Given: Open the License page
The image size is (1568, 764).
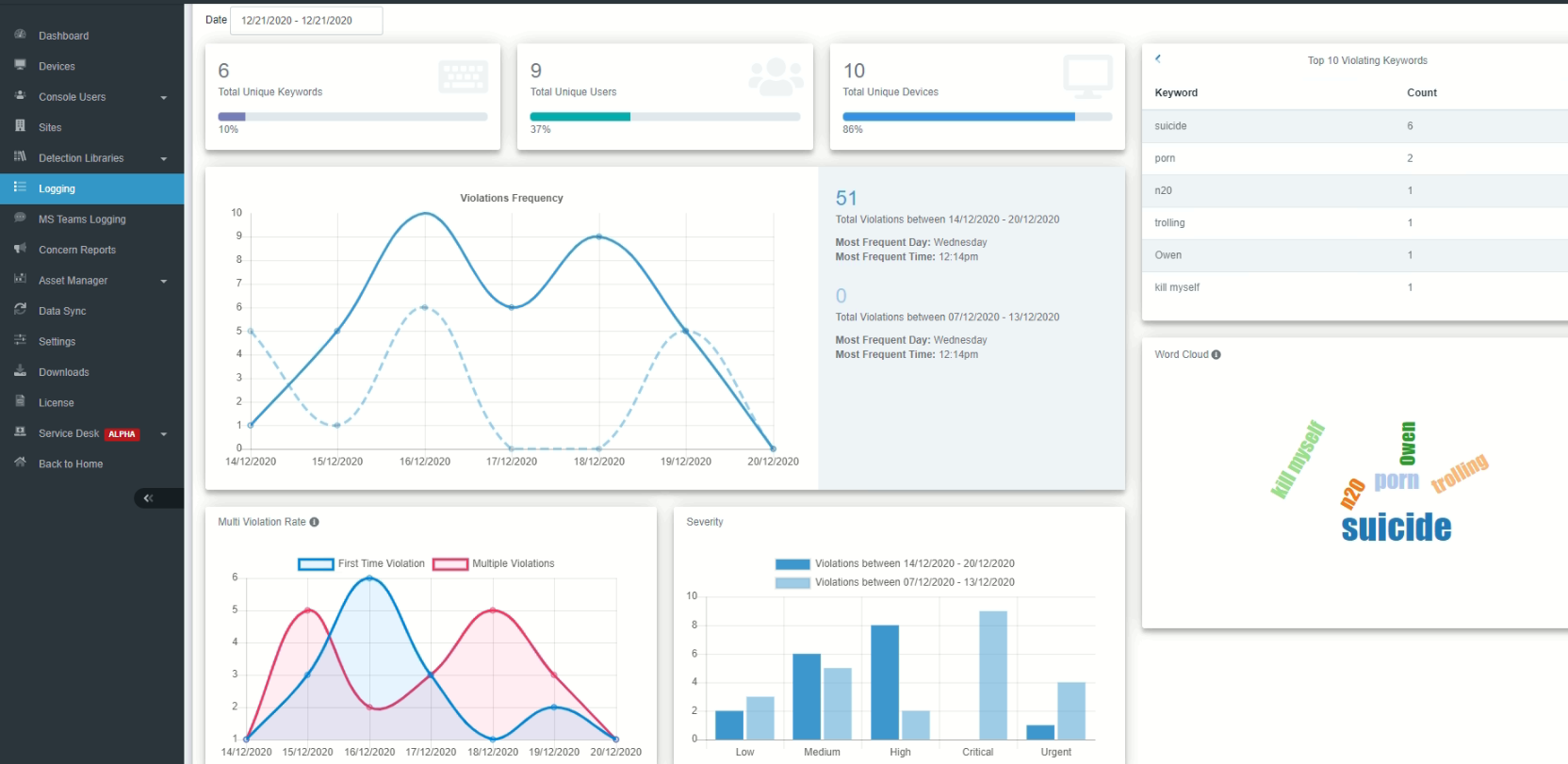Looking at the screenshot, I should 91,403.
